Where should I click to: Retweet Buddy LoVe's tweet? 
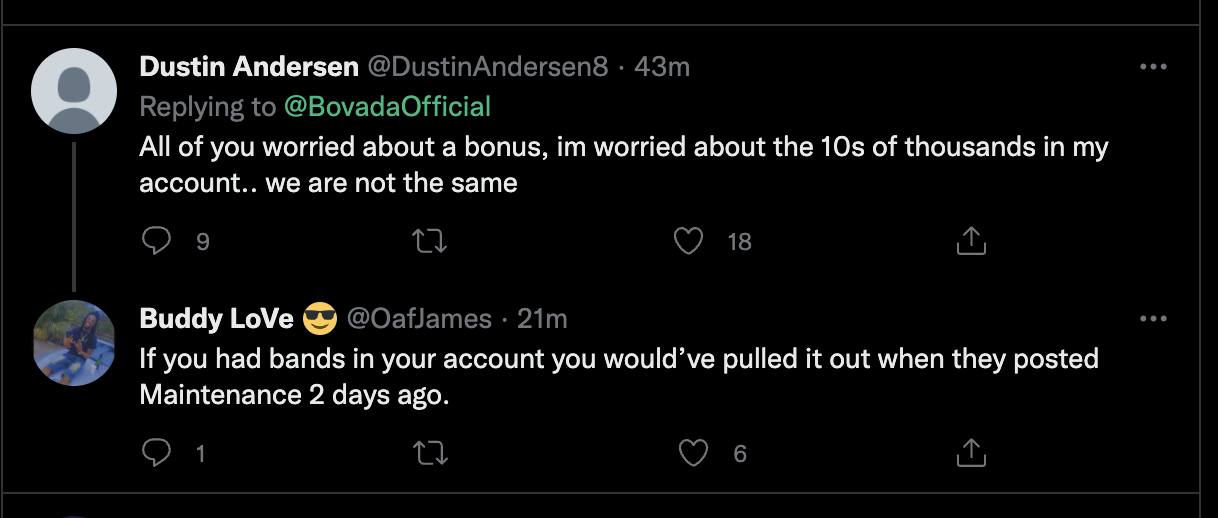click(x=430, y=454)
